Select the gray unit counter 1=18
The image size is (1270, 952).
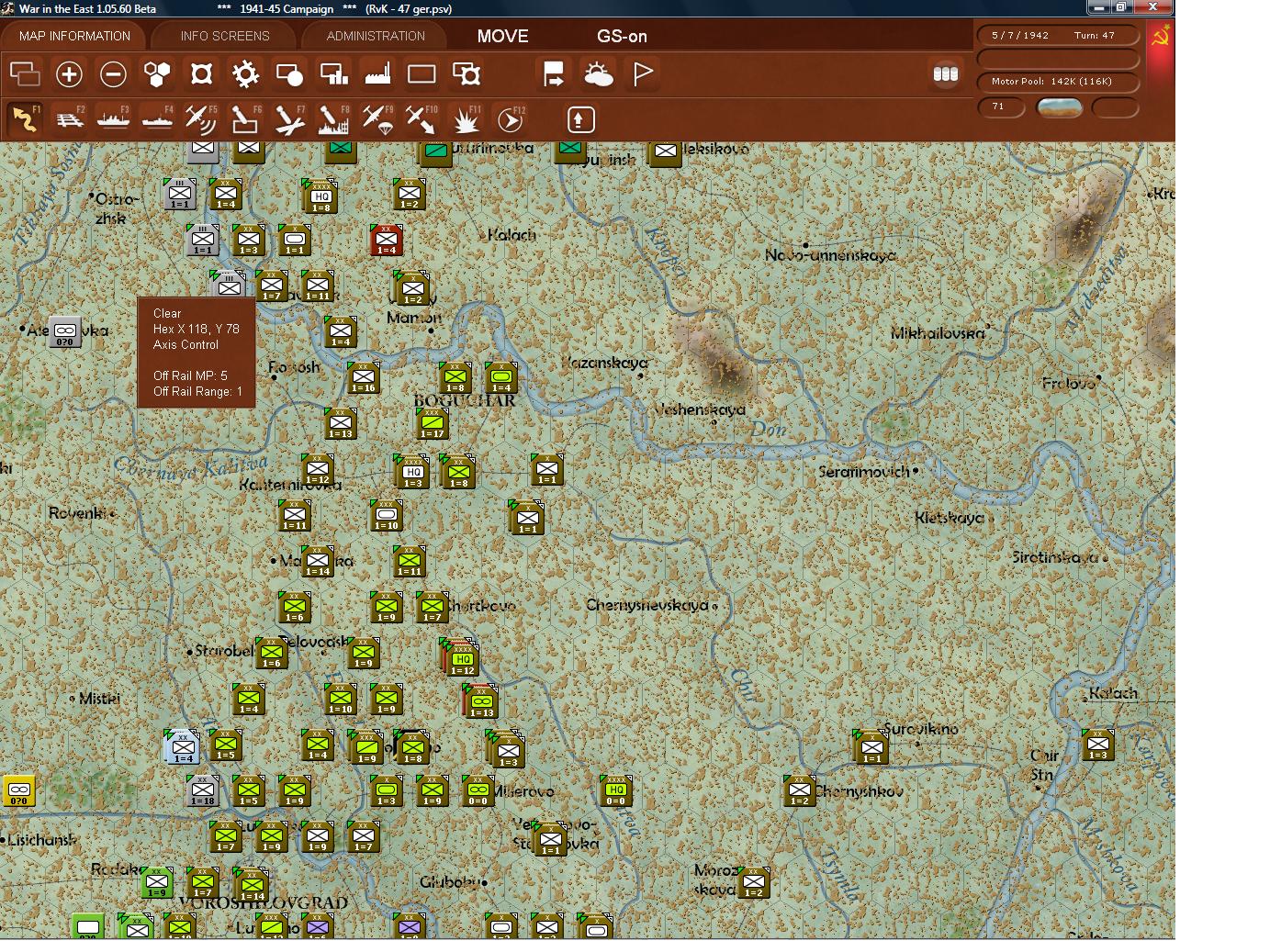point(202,790)
